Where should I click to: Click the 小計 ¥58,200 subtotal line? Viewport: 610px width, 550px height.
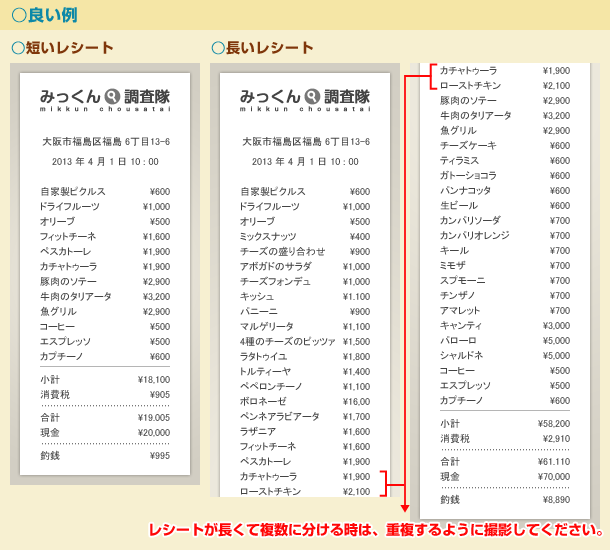(504, 424)
